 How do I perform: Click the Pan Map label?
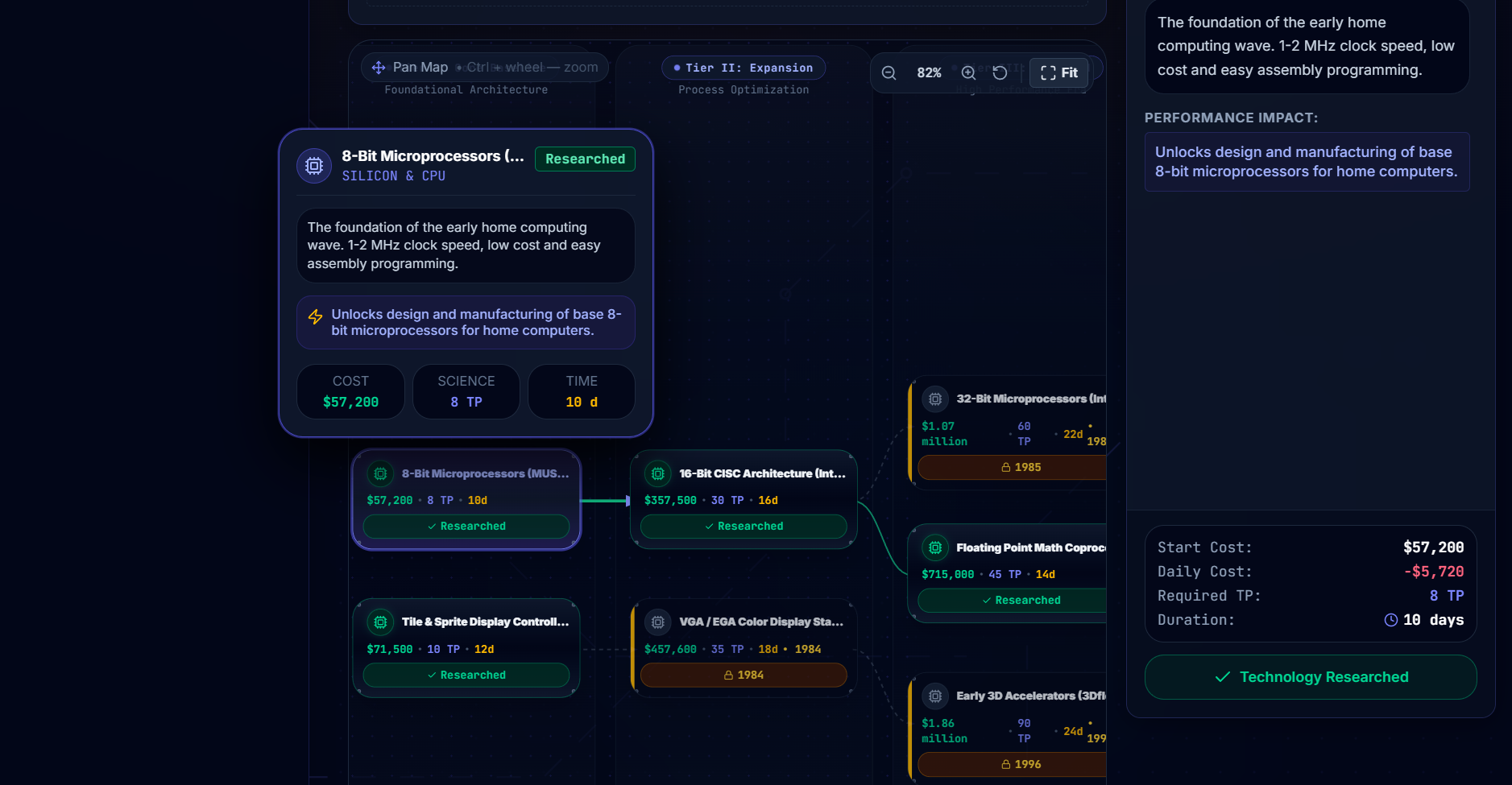pyautogui.click(x=420, y=68)
